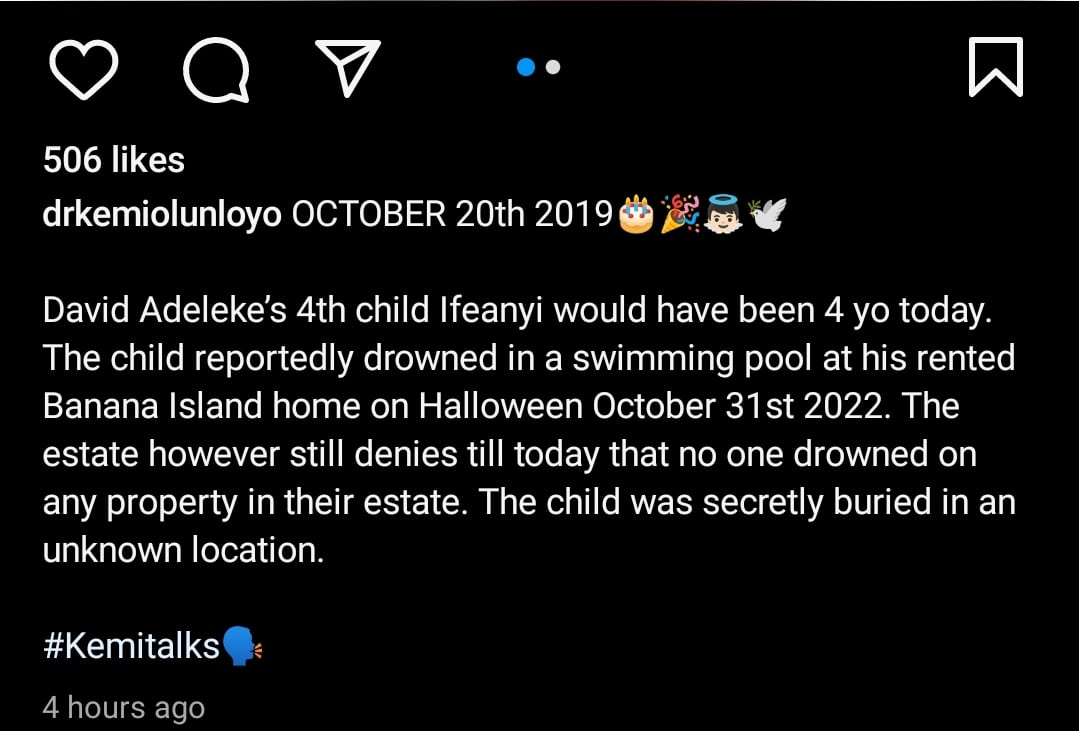The image size is (1079, 731).
Task: Like the post with the heart icon
Action: (x=83, y=68)
